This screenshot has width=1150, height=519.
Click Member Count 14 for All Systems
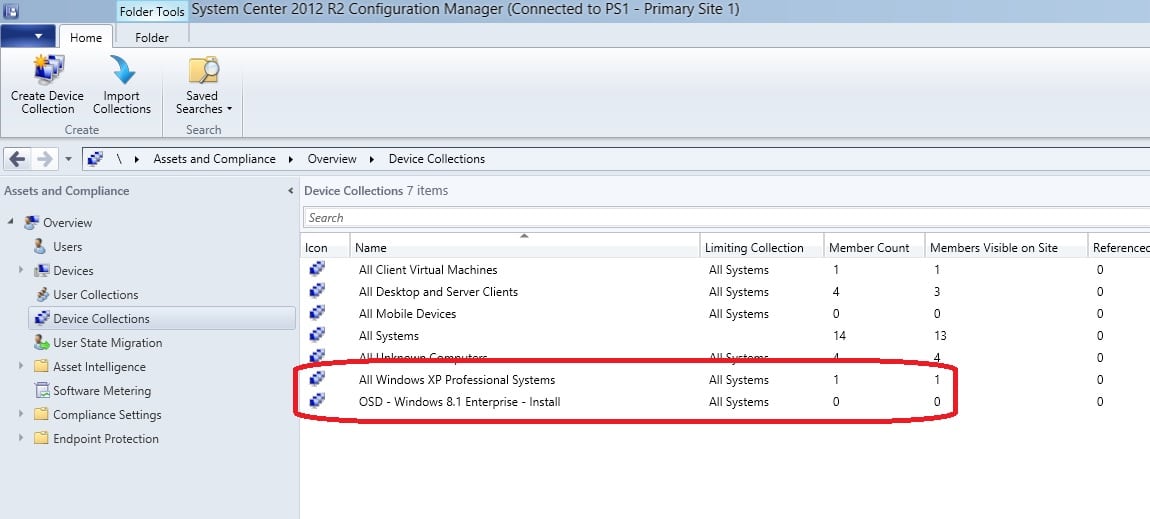coord(839,336)
